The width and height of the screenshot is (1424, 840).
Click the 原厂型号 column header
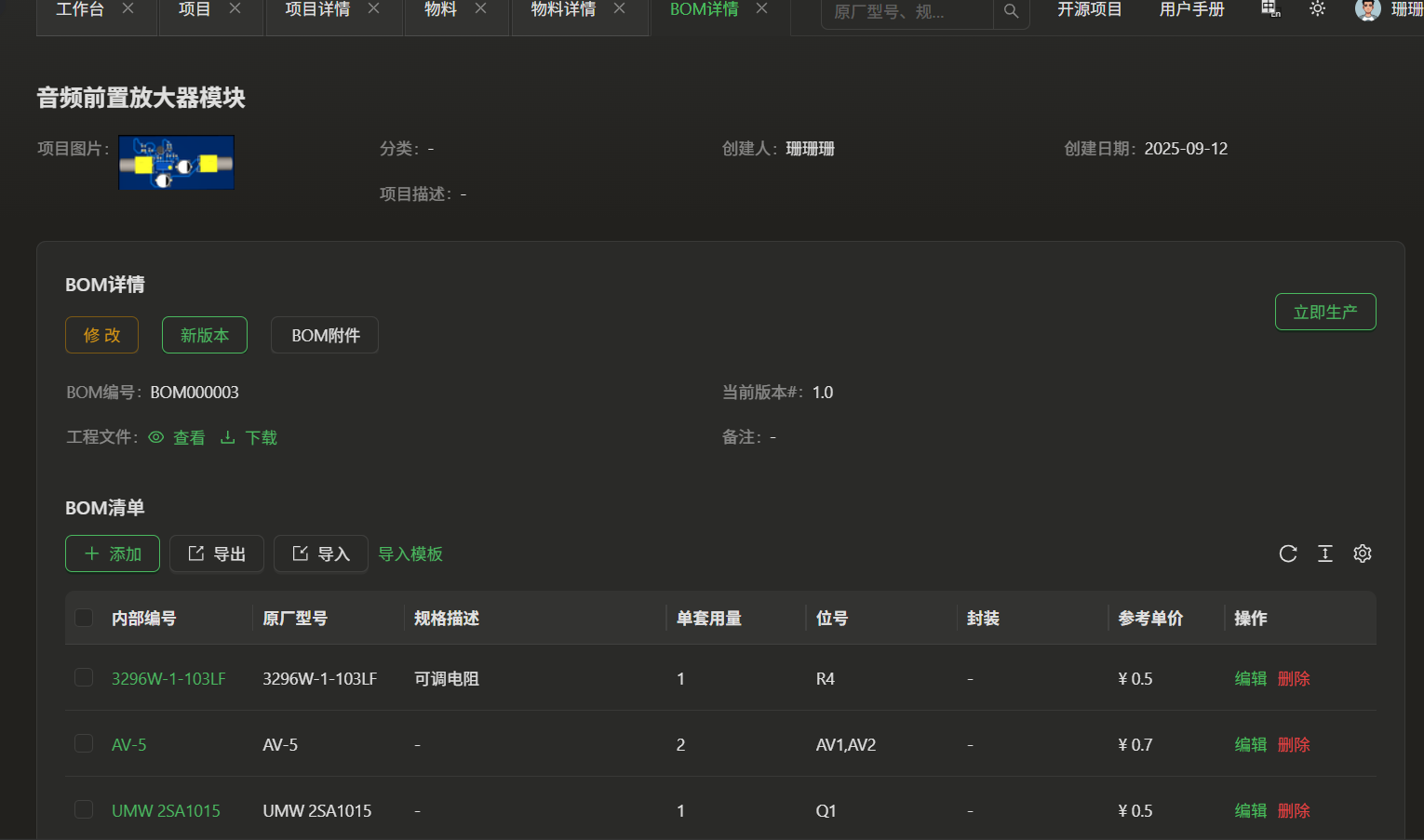pos(295,619)
